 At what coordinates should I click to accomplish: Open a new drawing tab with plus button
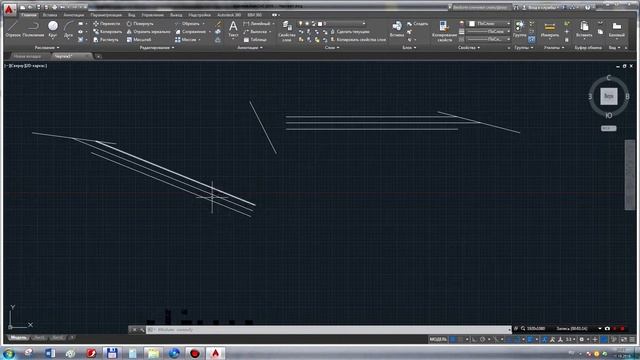tap(98, 56)
